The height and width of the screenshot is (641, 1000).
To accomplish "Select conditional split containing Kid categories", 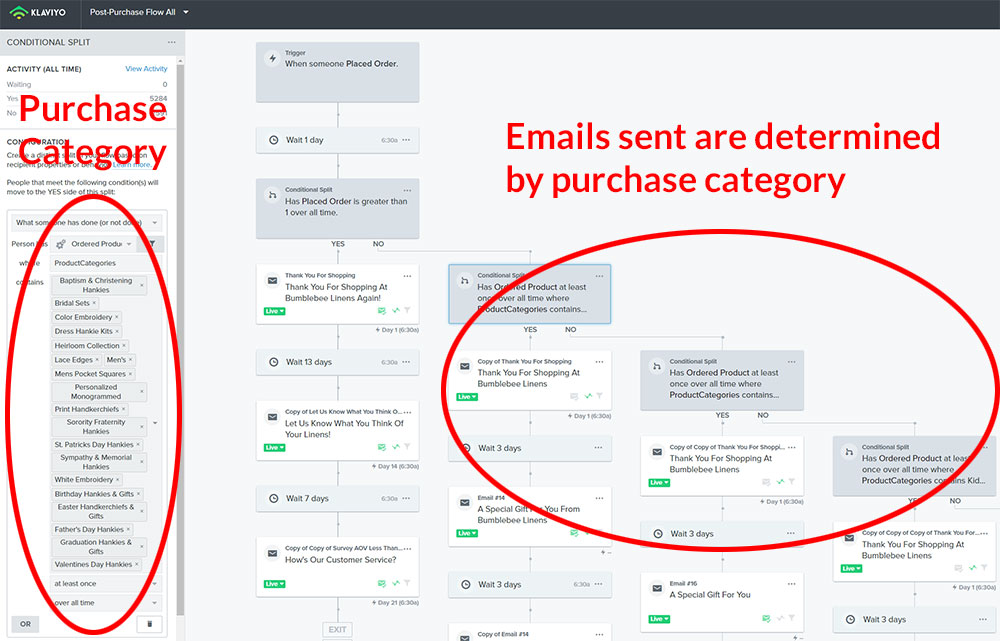I will 916,466.
